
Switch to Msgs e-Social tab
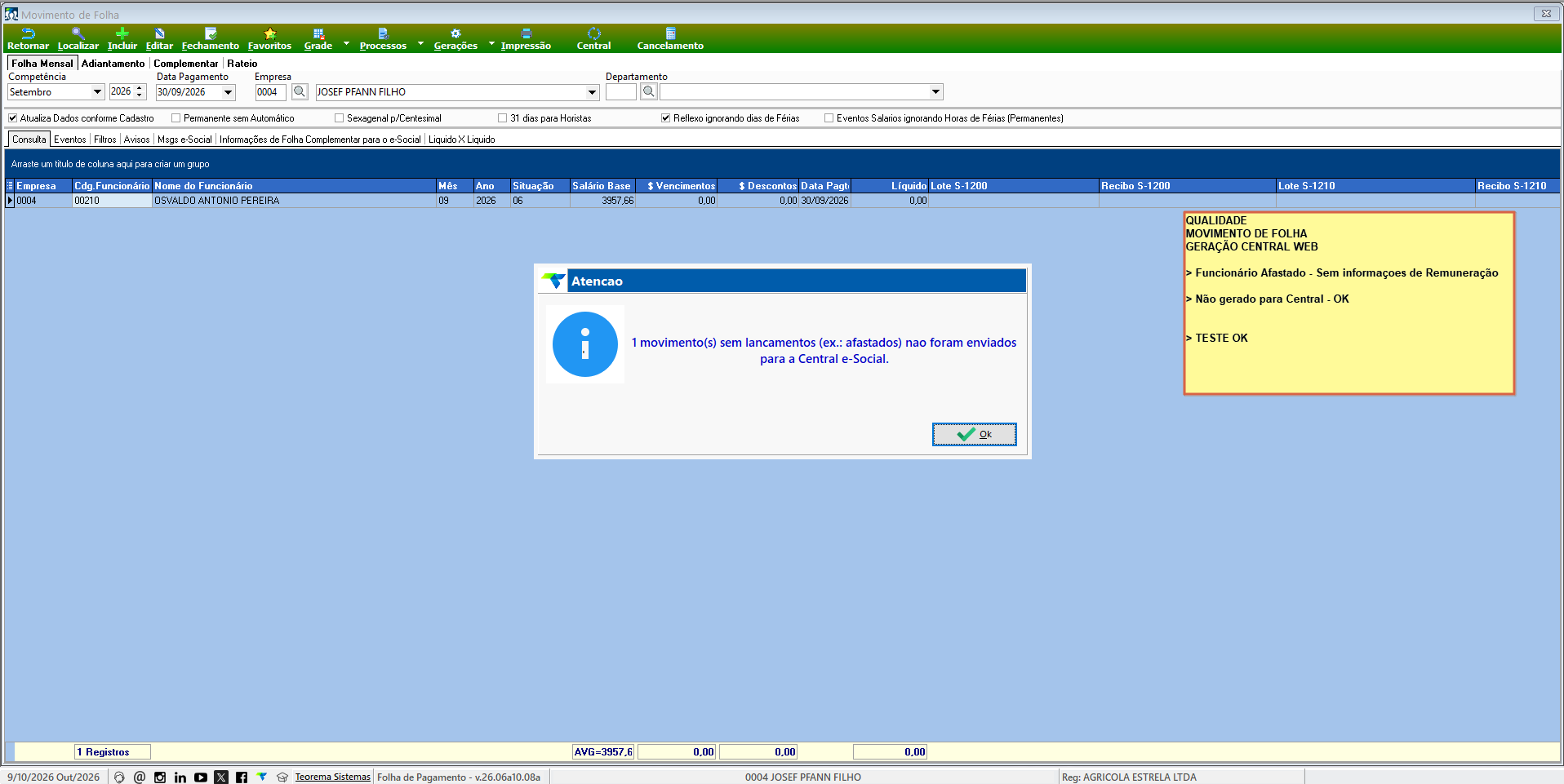tap(184, 140)
